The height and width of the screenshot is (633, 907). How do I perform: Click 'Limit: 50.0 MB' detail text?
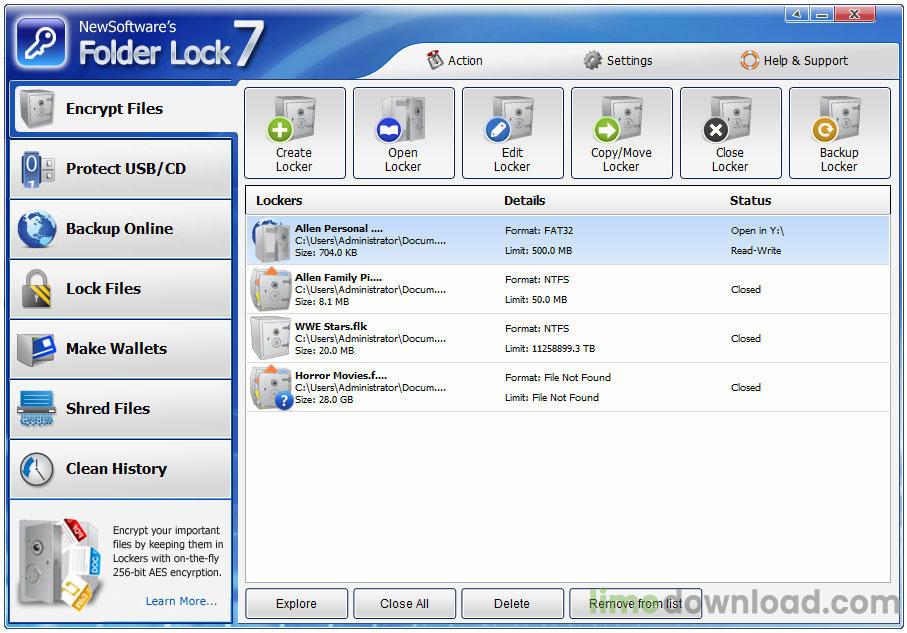coord(536,300)
